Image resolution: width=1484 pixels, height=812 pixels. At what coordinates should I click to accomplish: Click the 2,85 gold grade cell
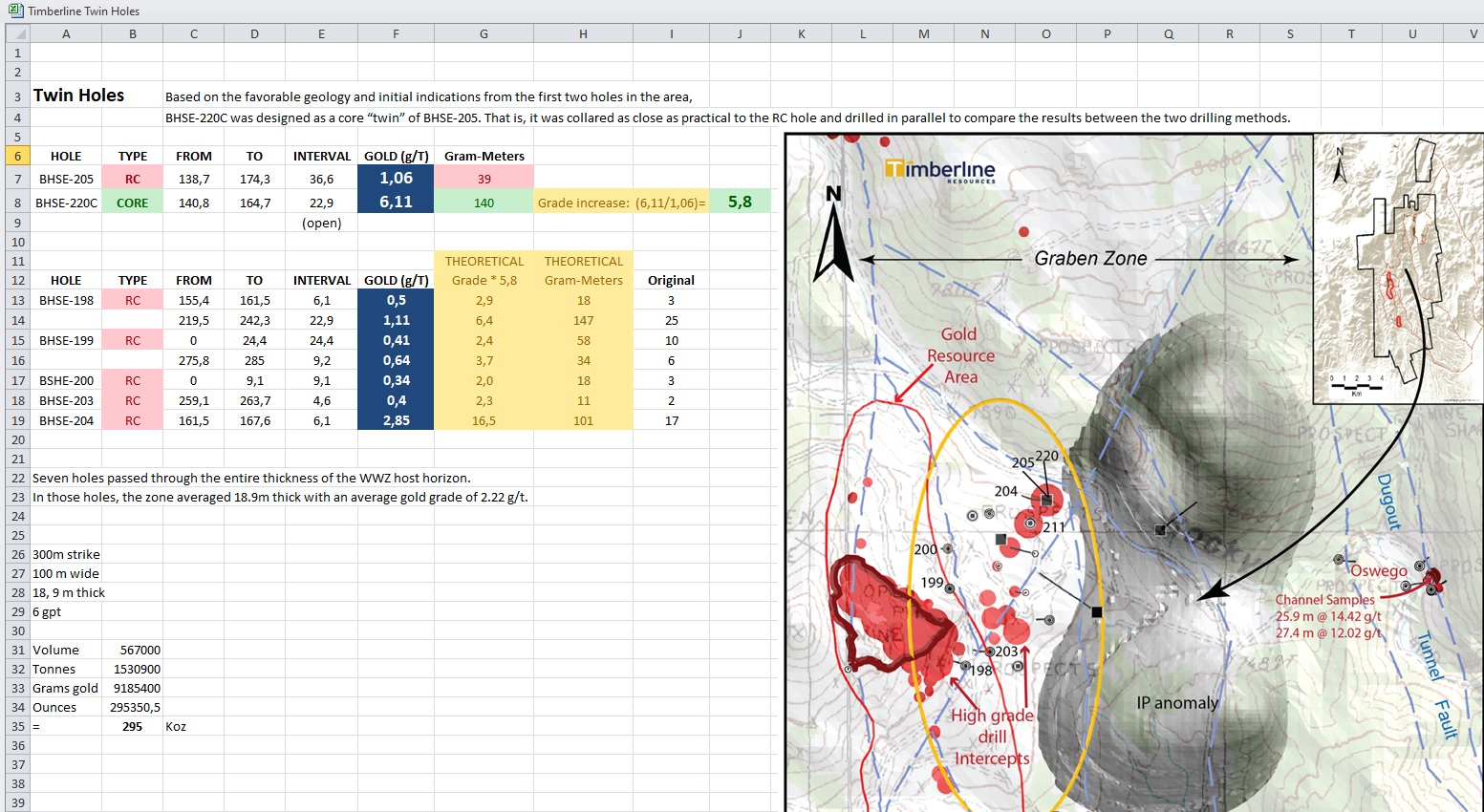point(396,420)
